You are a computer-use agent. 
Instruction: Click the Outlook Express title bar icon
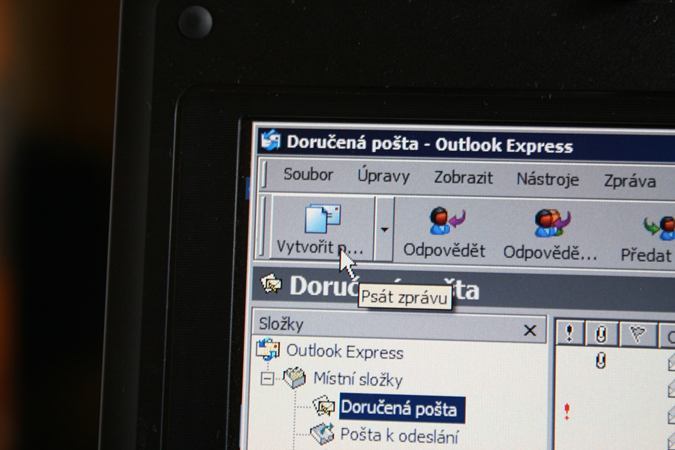[x=271, y=140]
